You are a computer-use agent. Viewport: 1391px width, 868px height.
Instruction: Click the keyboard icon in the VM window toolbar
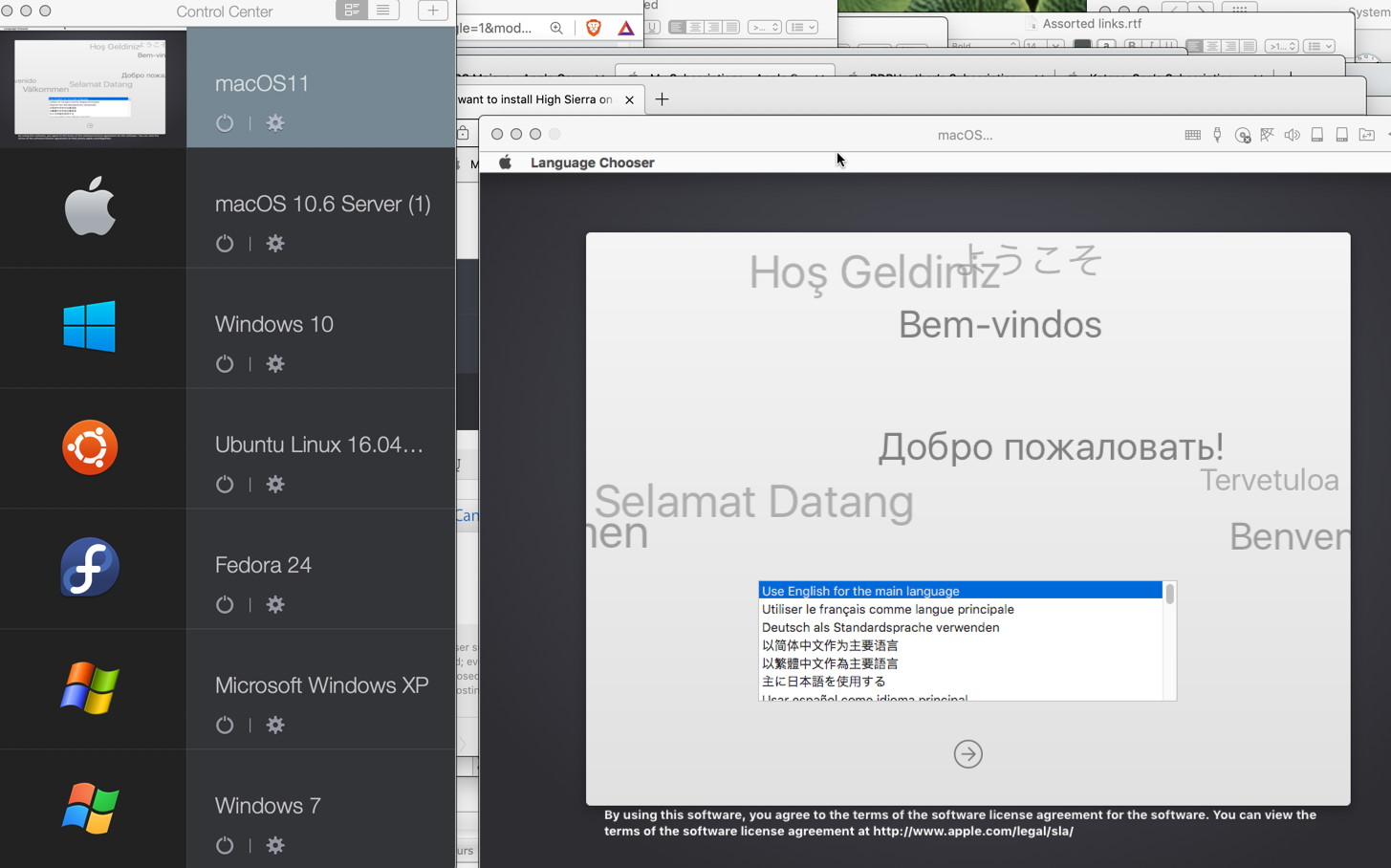[1193, 135]
